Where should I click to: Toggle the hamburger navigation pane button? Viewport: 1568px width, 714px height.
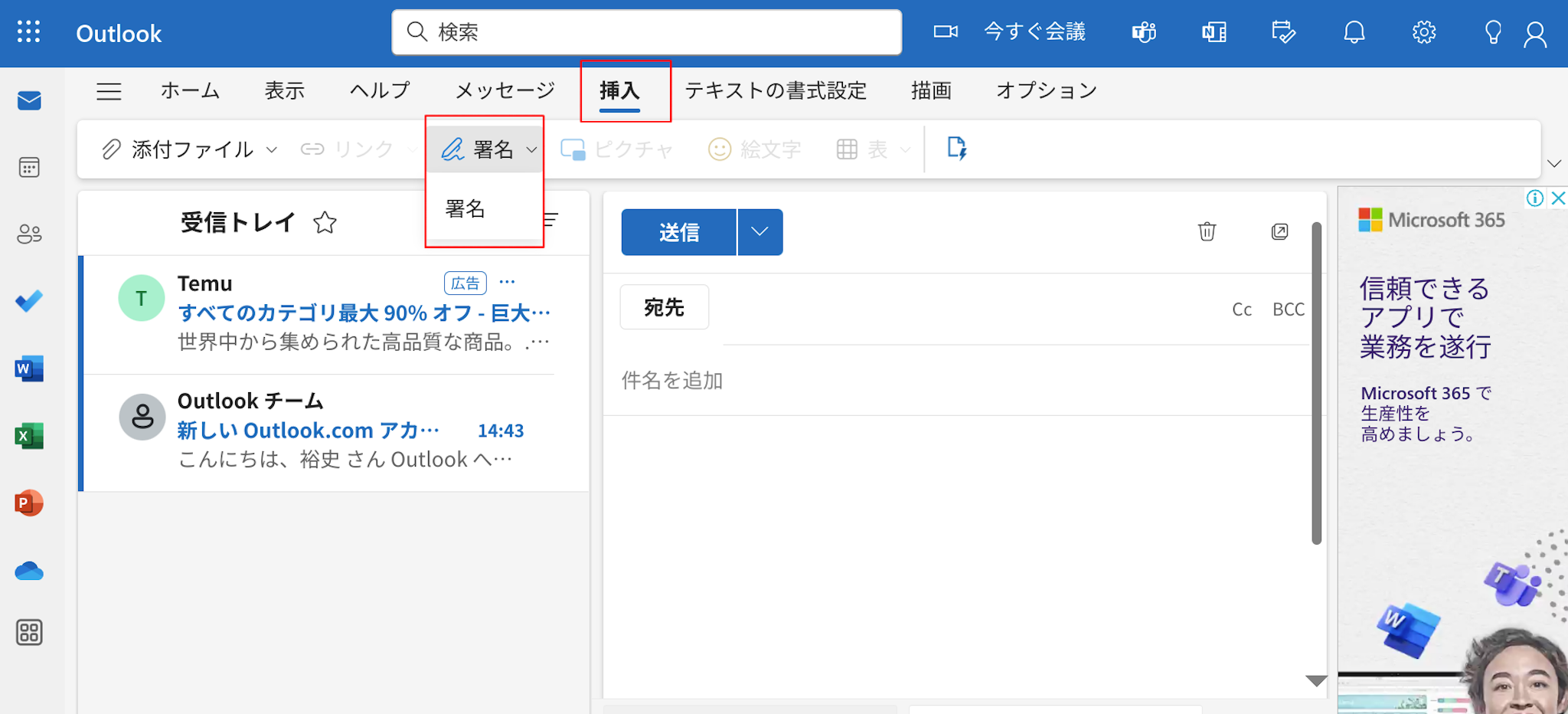pyautogui.click(x=109, y=91)
